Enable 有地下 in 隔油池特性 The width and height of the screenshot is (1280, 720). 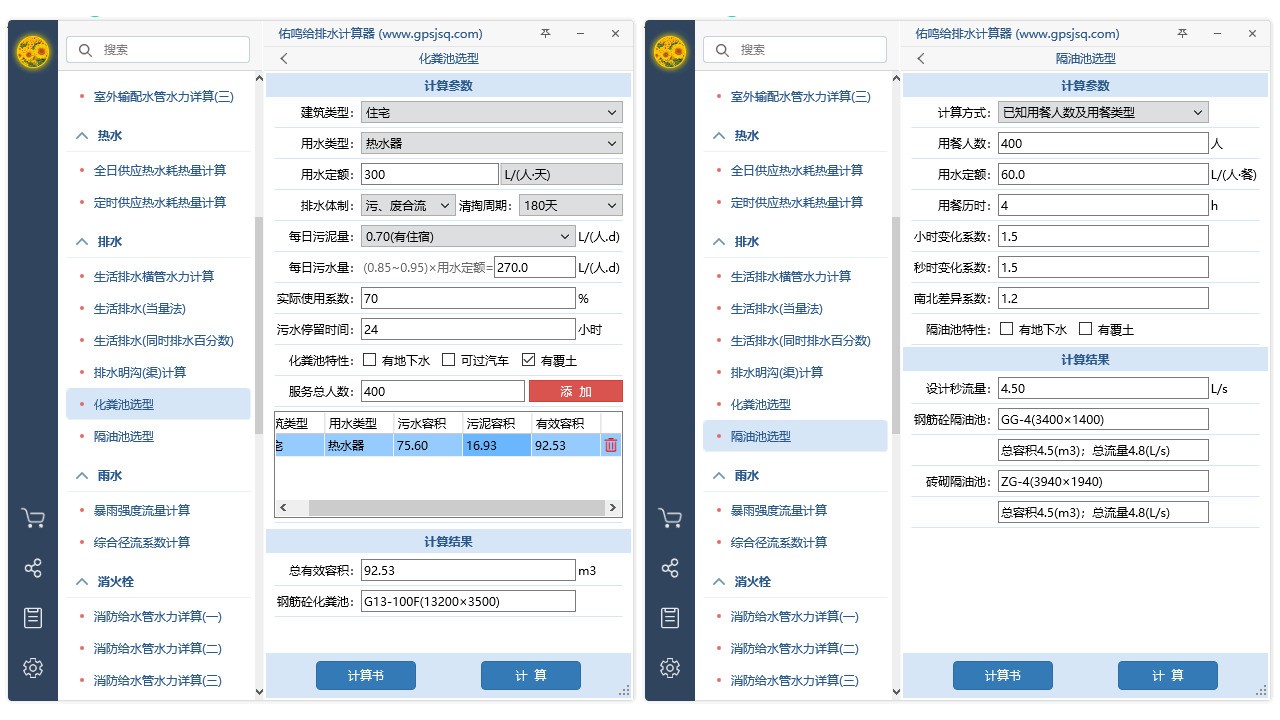[x=1007, y=328]
